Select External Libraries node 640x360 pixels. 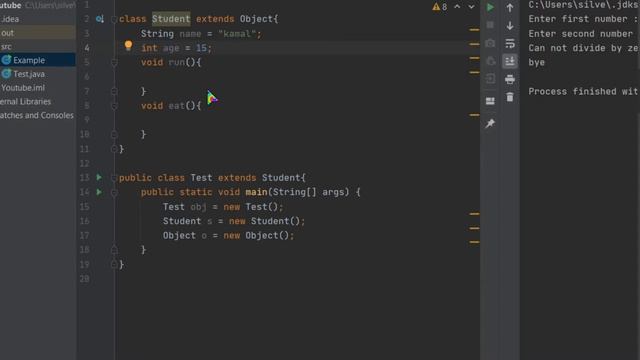click(25, 102)
